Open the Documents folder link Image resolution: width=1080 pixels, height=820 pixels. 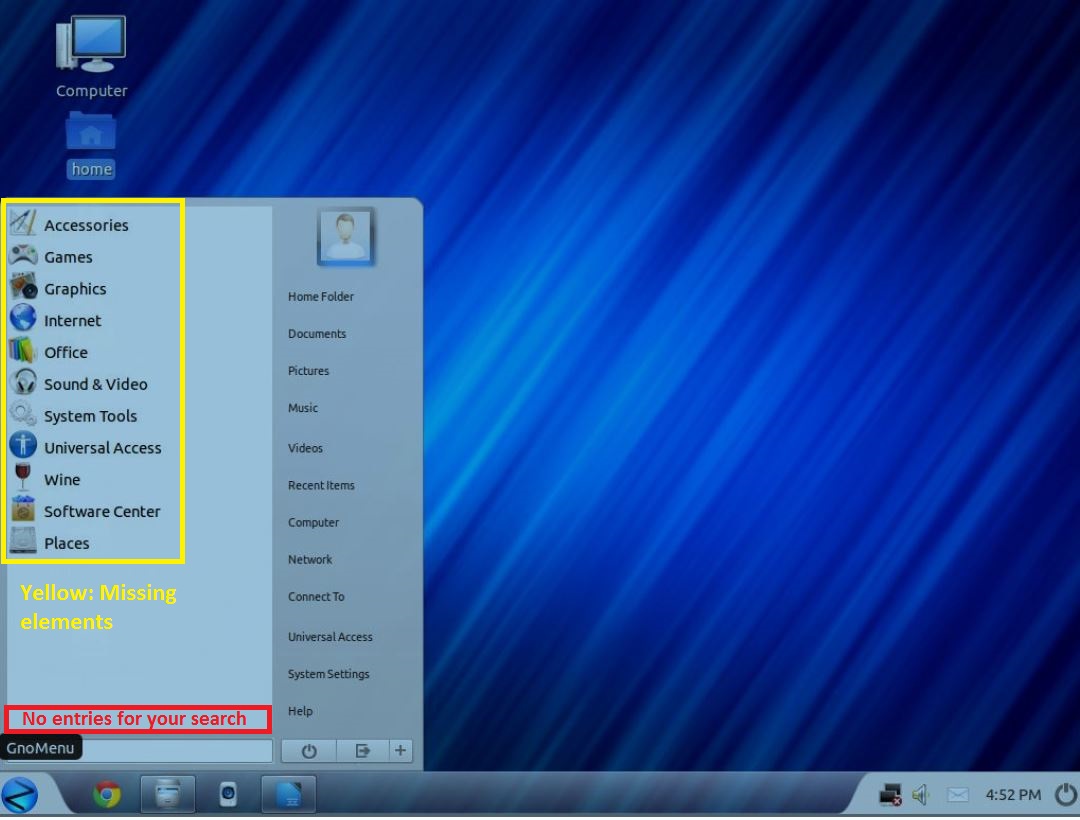coord(317,334)
